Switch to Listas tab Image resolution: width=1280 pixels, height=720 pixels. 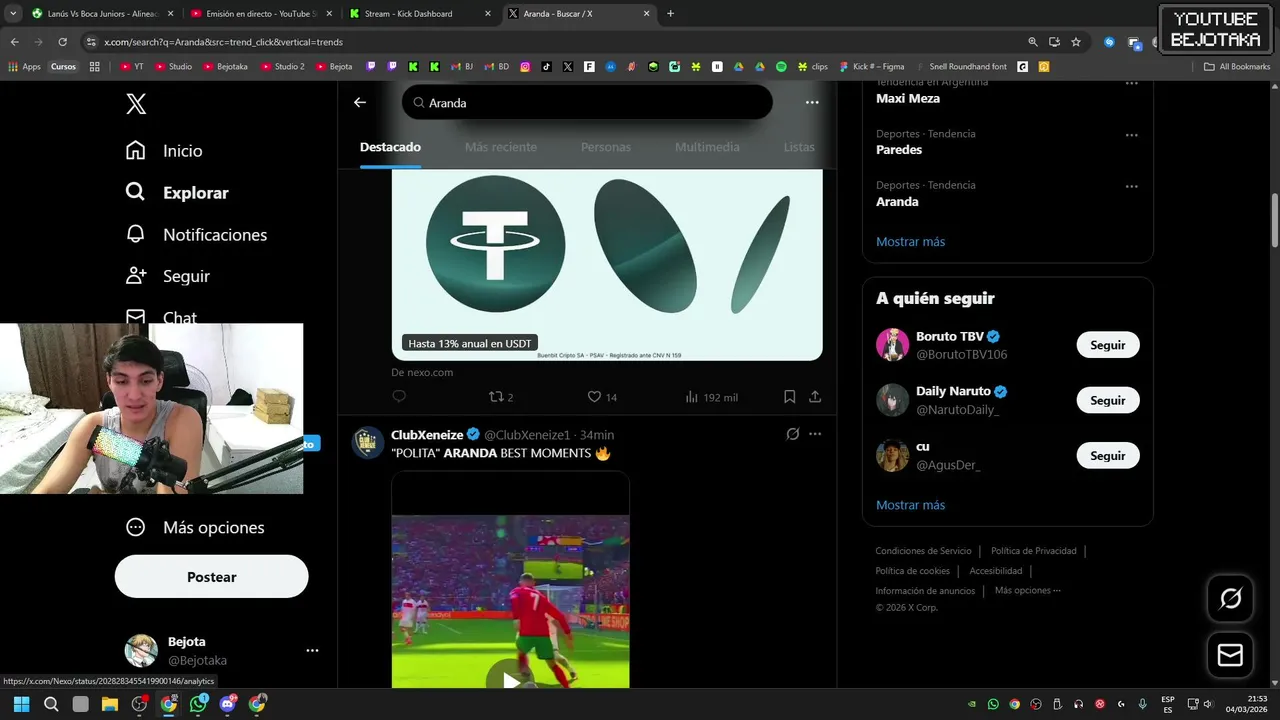point(799,147)
